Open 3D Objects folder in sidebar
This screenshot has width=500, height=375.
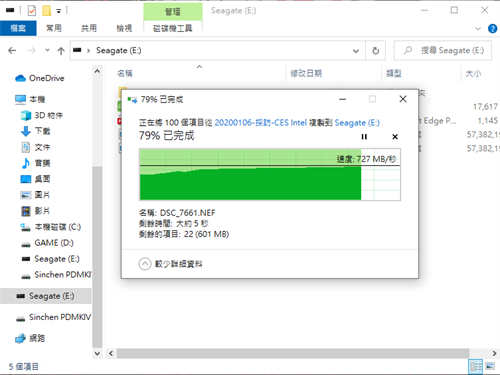pyautogui.click(x=42, y=115)
